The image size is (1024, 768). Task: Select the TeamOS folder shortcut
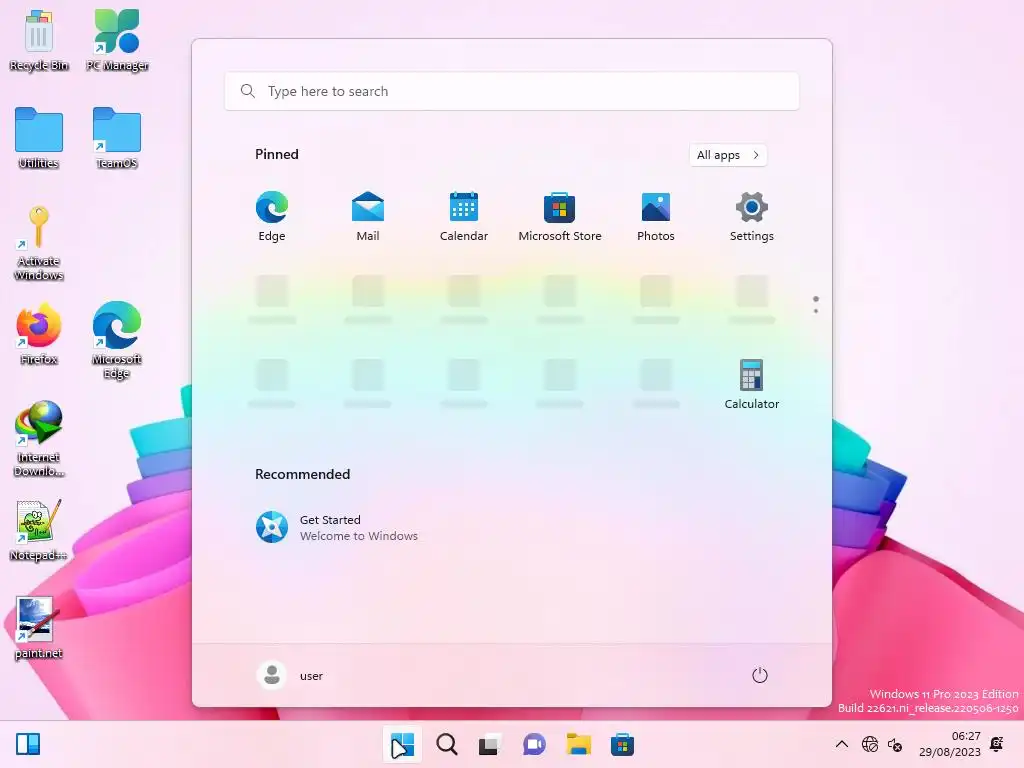(x=117, y=138)
